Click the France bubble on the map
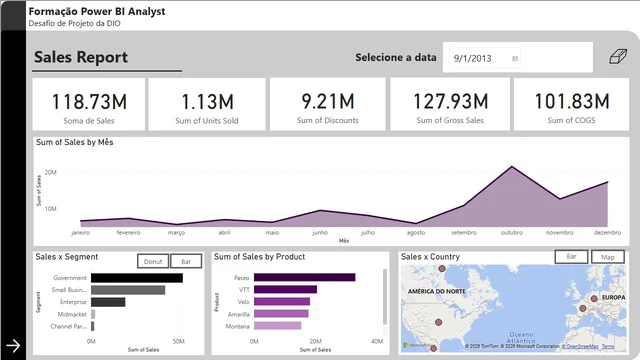Image resolution: width=640 pixels, height=360 pixels. [x=583, y=309]
